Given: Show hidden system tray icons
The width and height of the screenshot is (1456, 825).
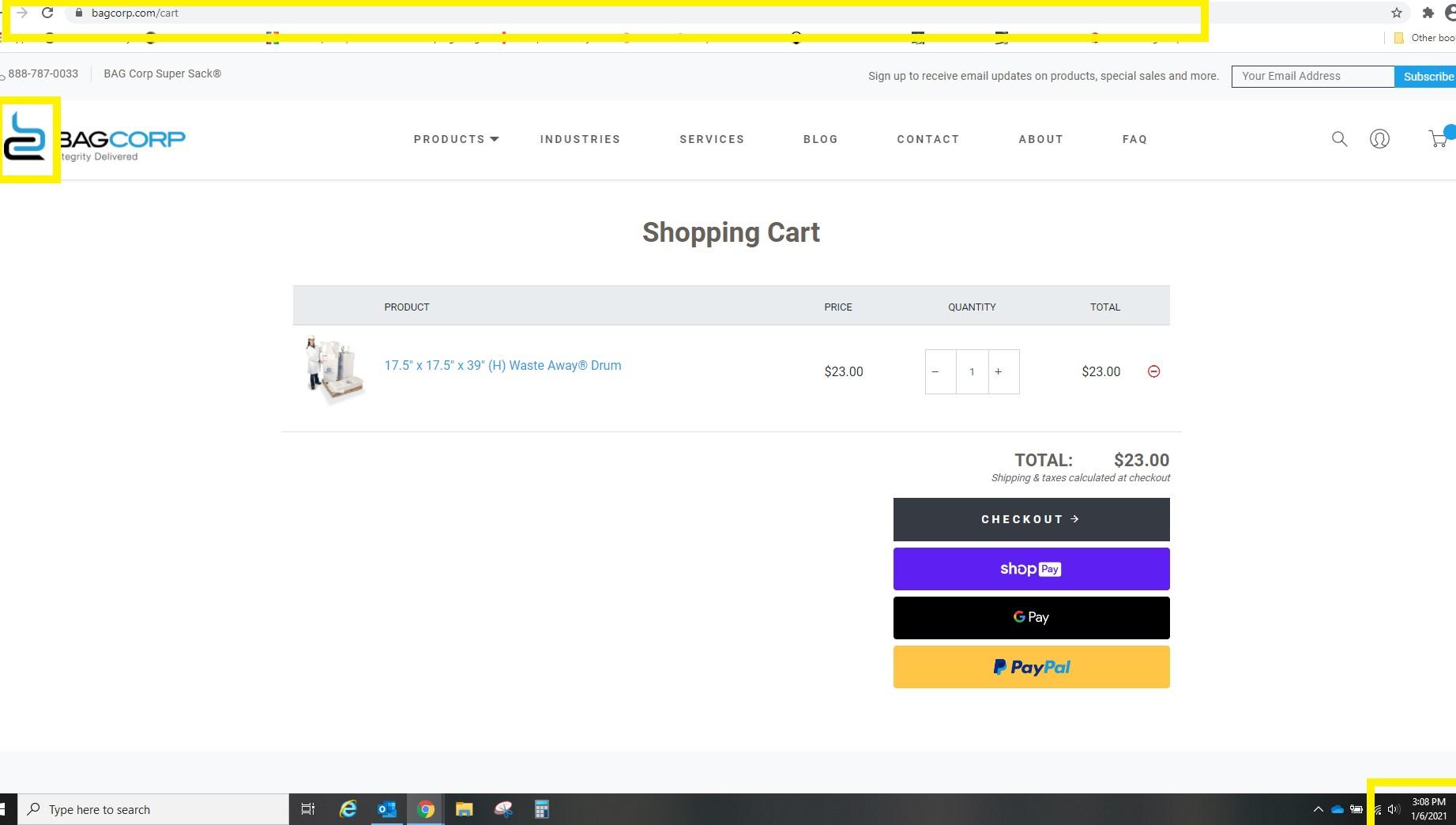Looking at the screenshot, I should click(x=1317, y=809).
